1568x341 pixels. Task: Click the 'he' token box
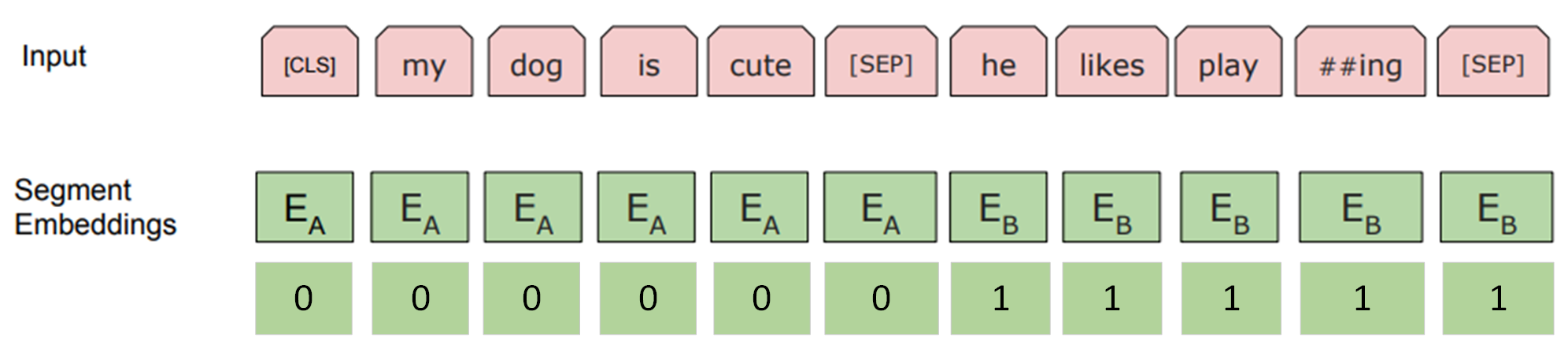pos(998,62)
